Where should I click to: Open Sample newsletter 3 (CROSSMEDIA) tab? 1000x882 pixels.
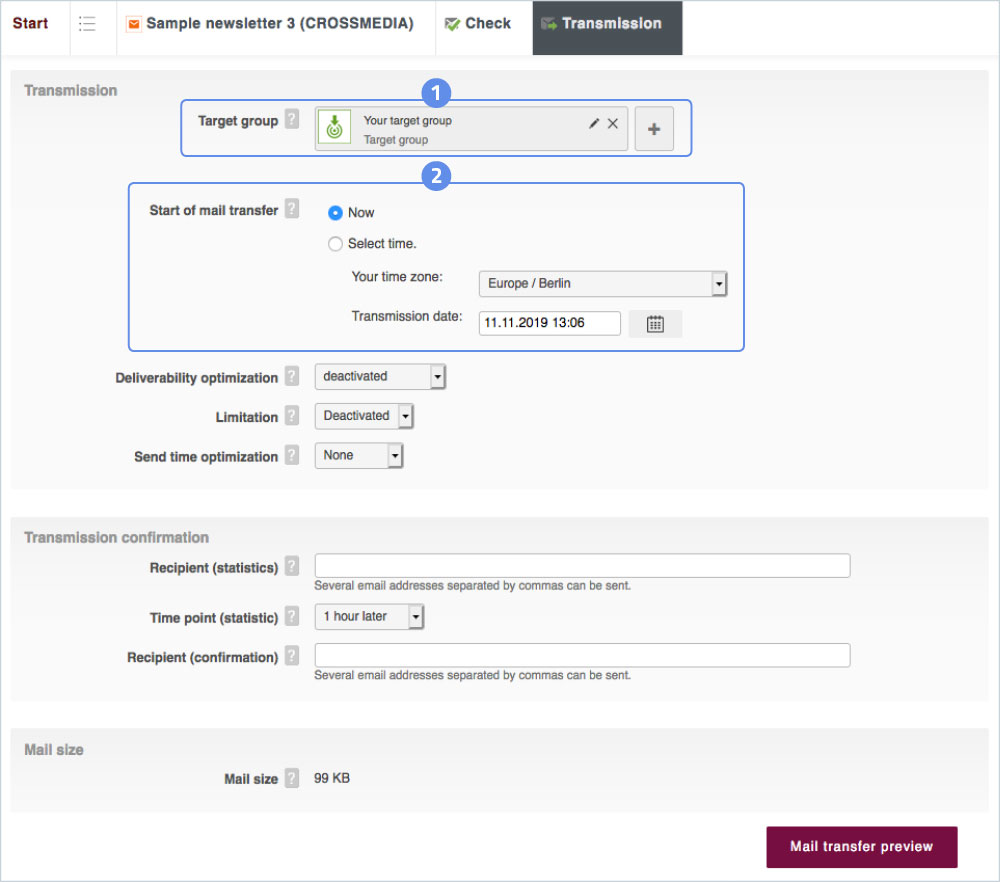pos(269,24)
